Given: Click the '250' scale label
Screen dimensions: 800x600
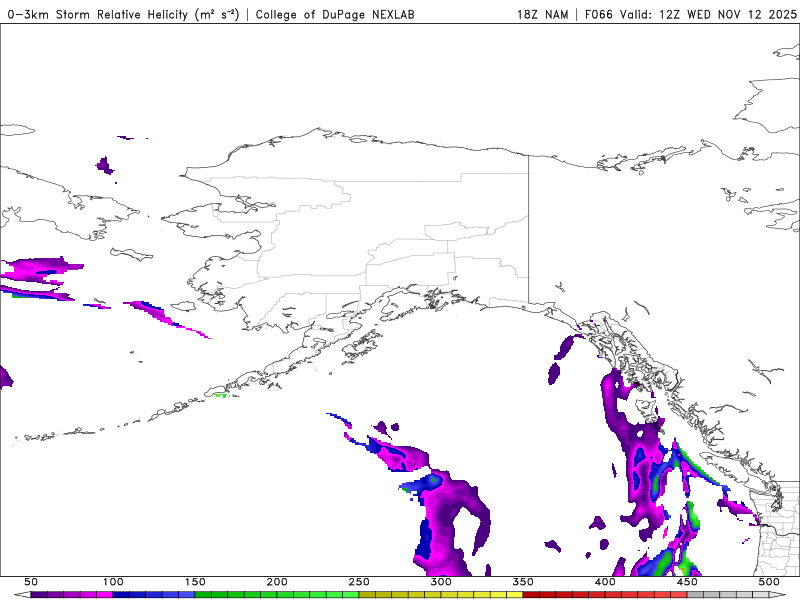Looking at the screenshot, I should 359,582.
